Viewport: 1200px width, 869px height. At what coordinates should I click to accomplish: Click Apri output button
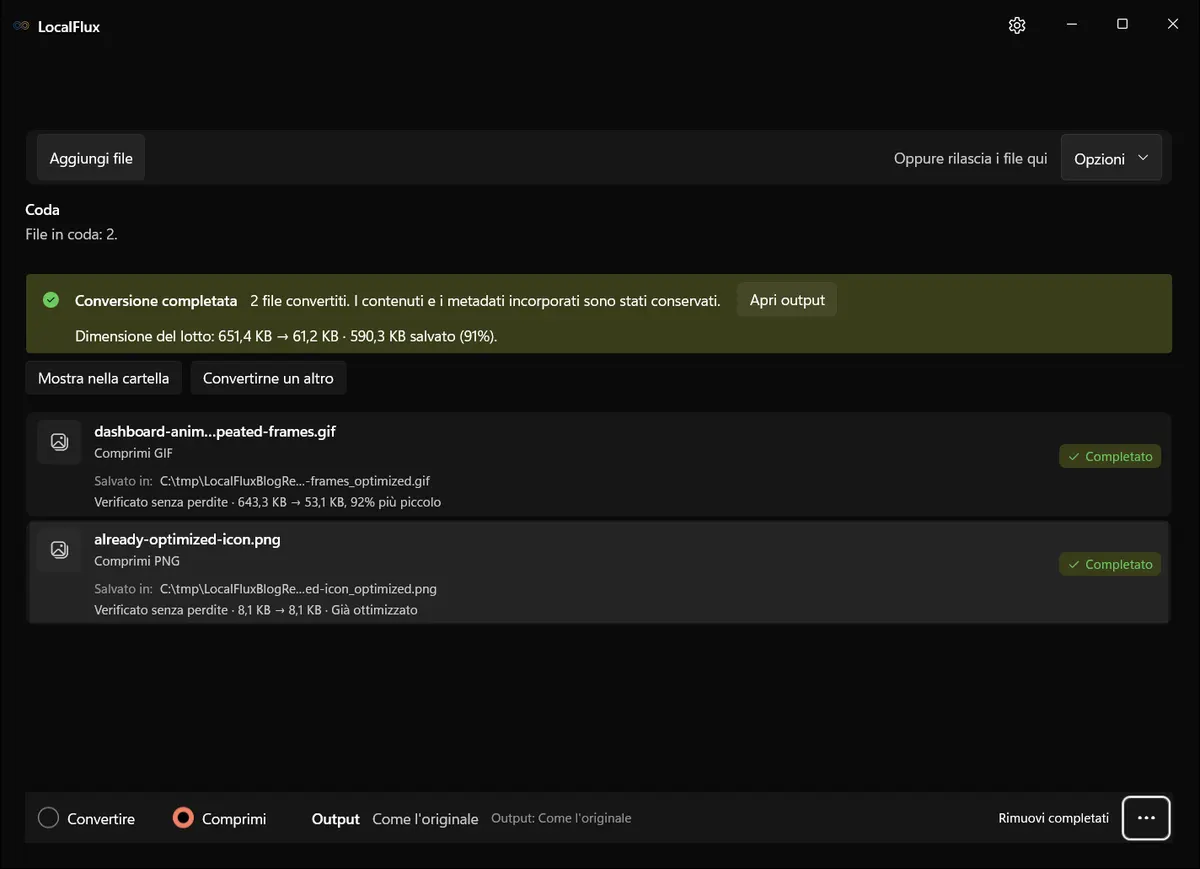pyautogui.click(x=787, y=300)
